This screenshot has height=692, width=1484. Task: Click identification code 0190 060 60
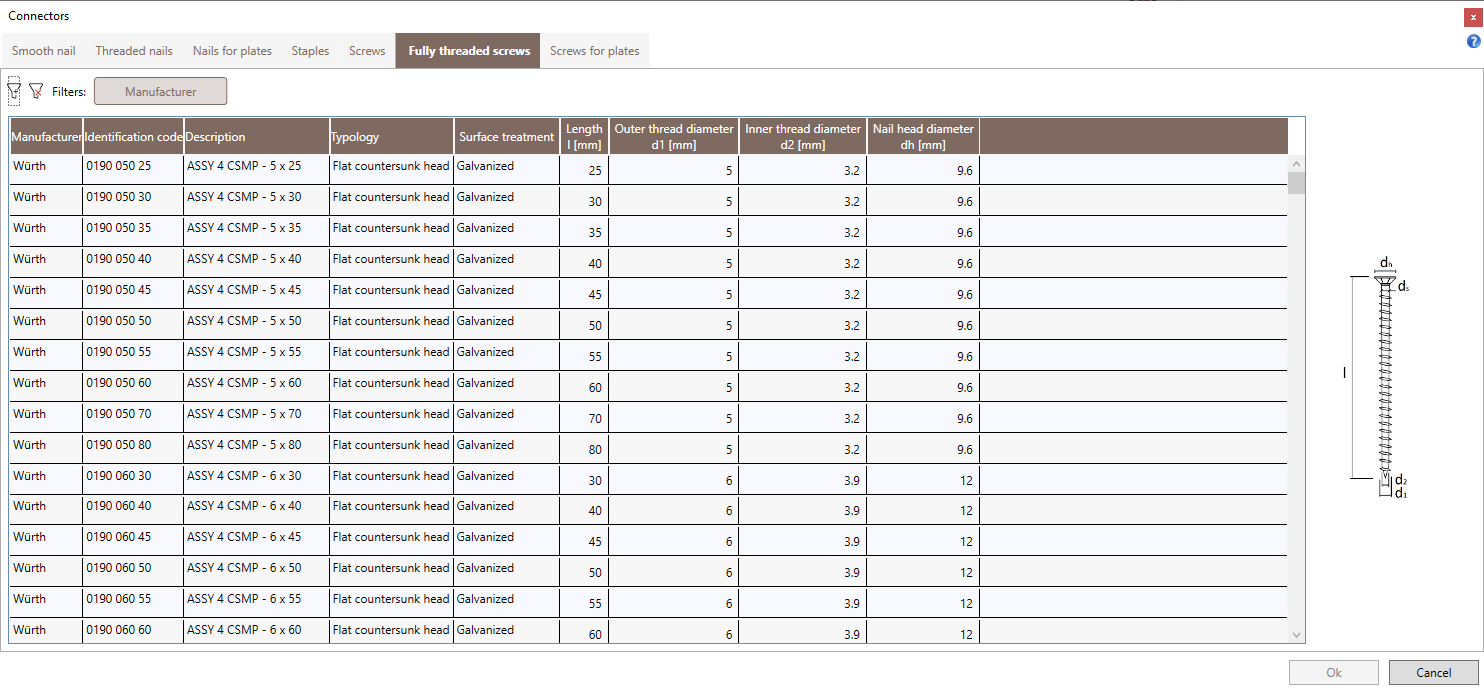(119, 630)
